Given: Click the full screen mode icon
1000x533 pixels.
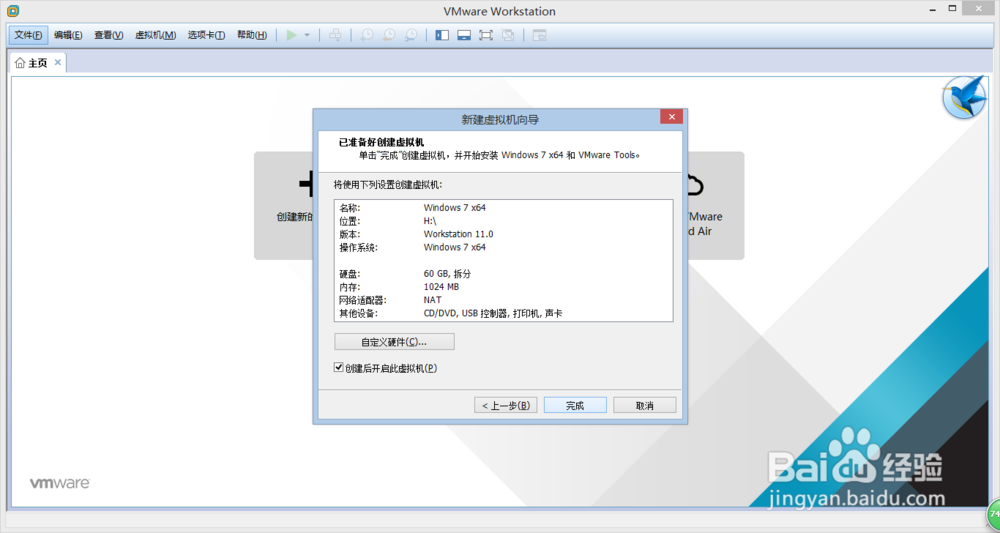Looking at the screenshot, I should point(486,35).
